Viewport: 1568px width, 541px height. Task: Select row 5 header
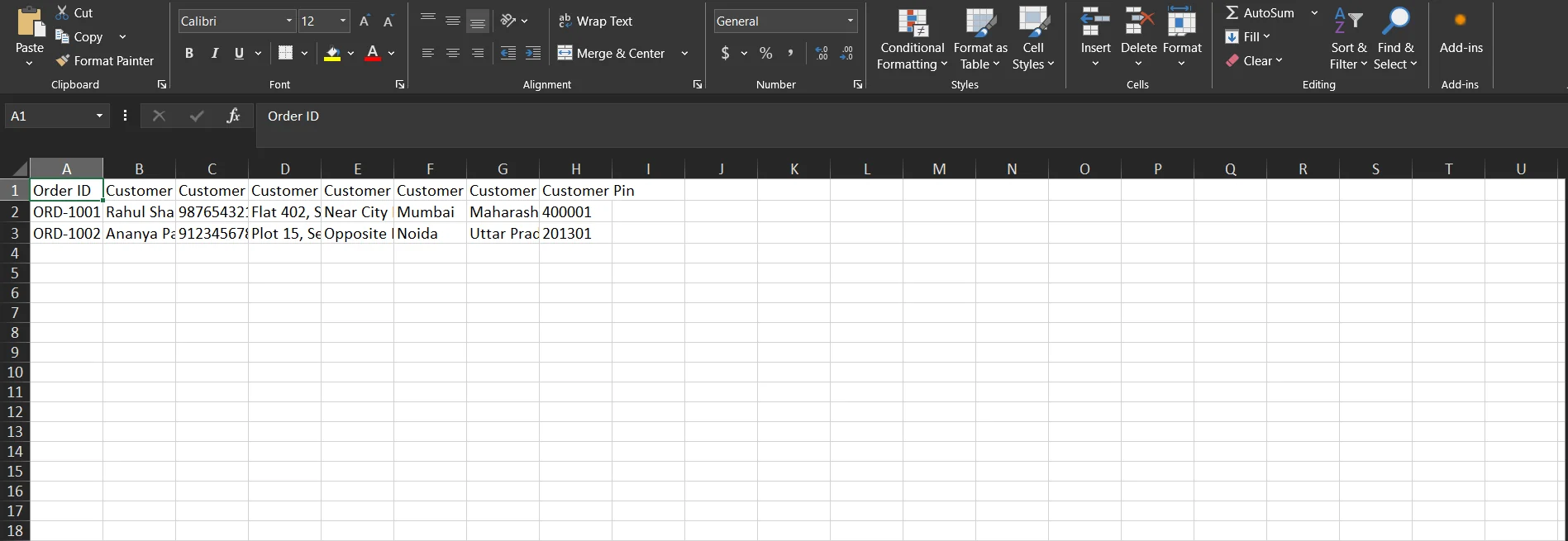15,273
